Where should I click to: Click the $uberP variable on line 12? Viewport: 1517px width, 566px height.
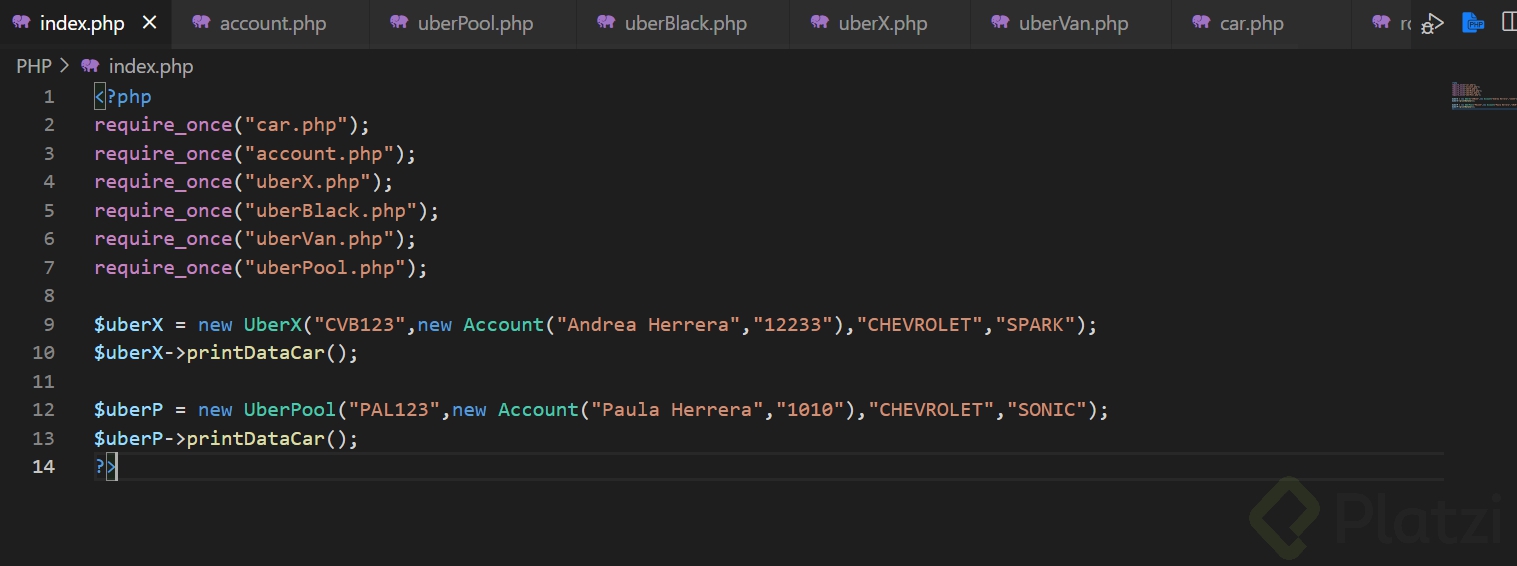point(128,410)
